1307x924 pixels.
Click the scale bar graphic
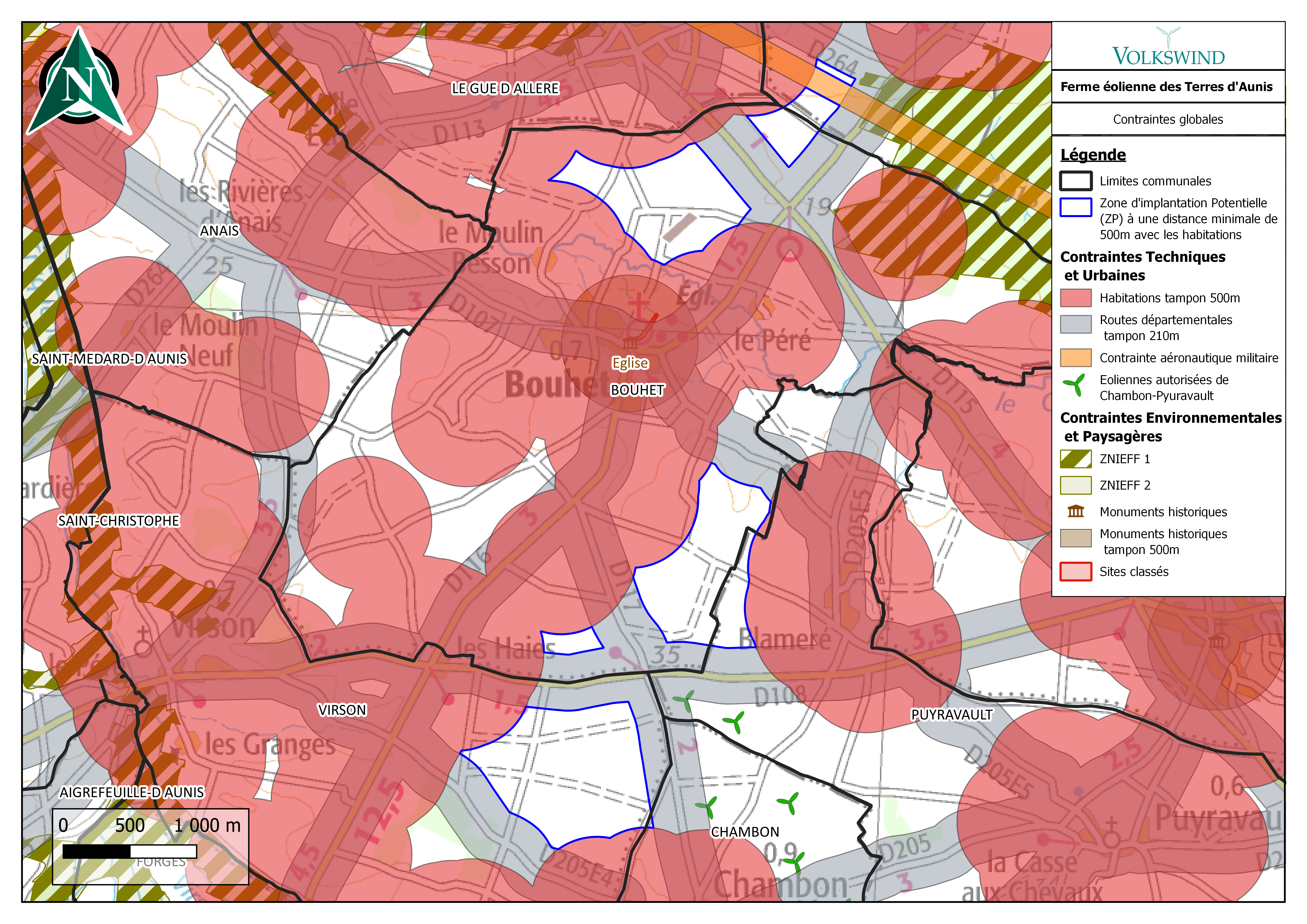point(130,851)
